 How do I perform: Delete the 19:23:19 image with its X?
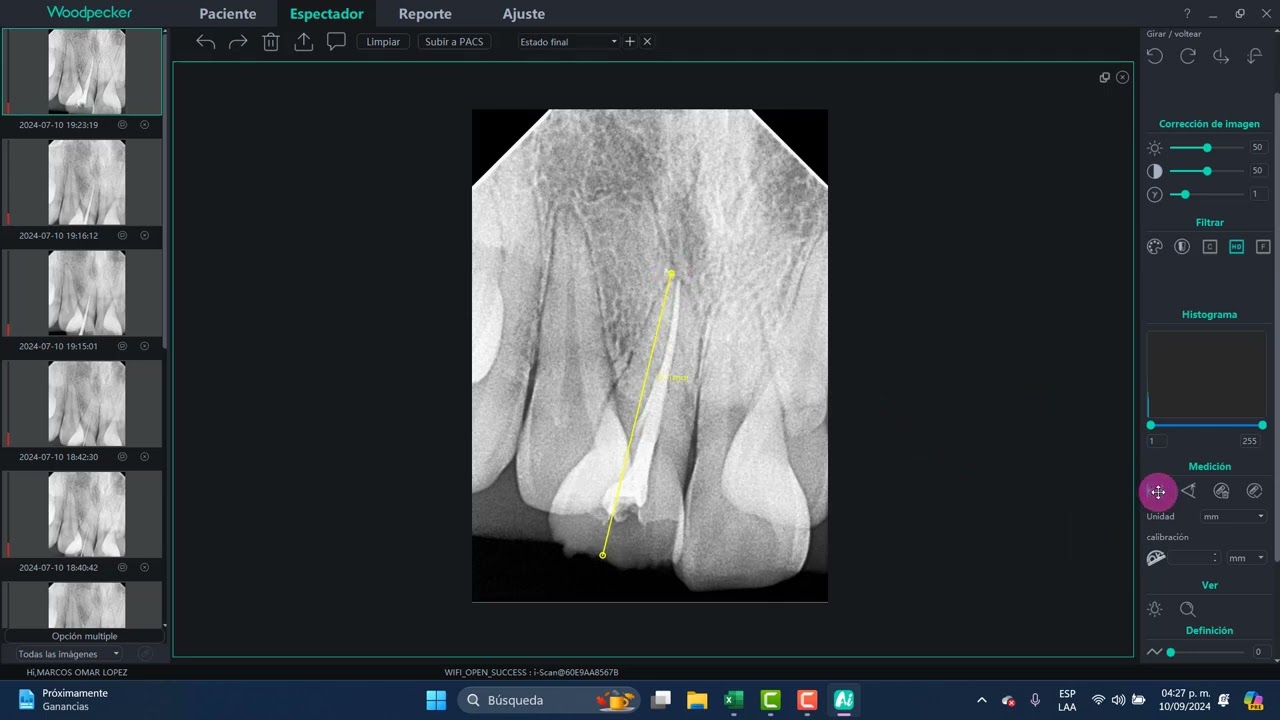coord(144,125)
